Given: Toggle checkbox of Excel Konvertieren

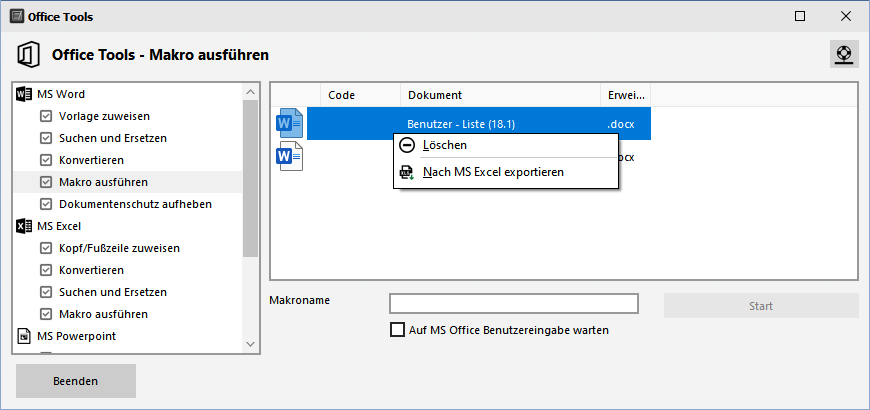Looking at the screenshot, I should [x=45, y=270].
